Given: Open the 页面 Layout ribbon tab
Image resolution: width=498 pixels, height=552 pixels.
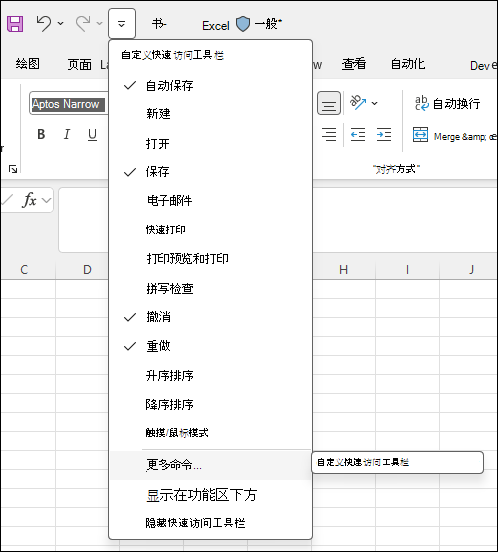Looking at the screenshot, I should [x=88, y=65].
